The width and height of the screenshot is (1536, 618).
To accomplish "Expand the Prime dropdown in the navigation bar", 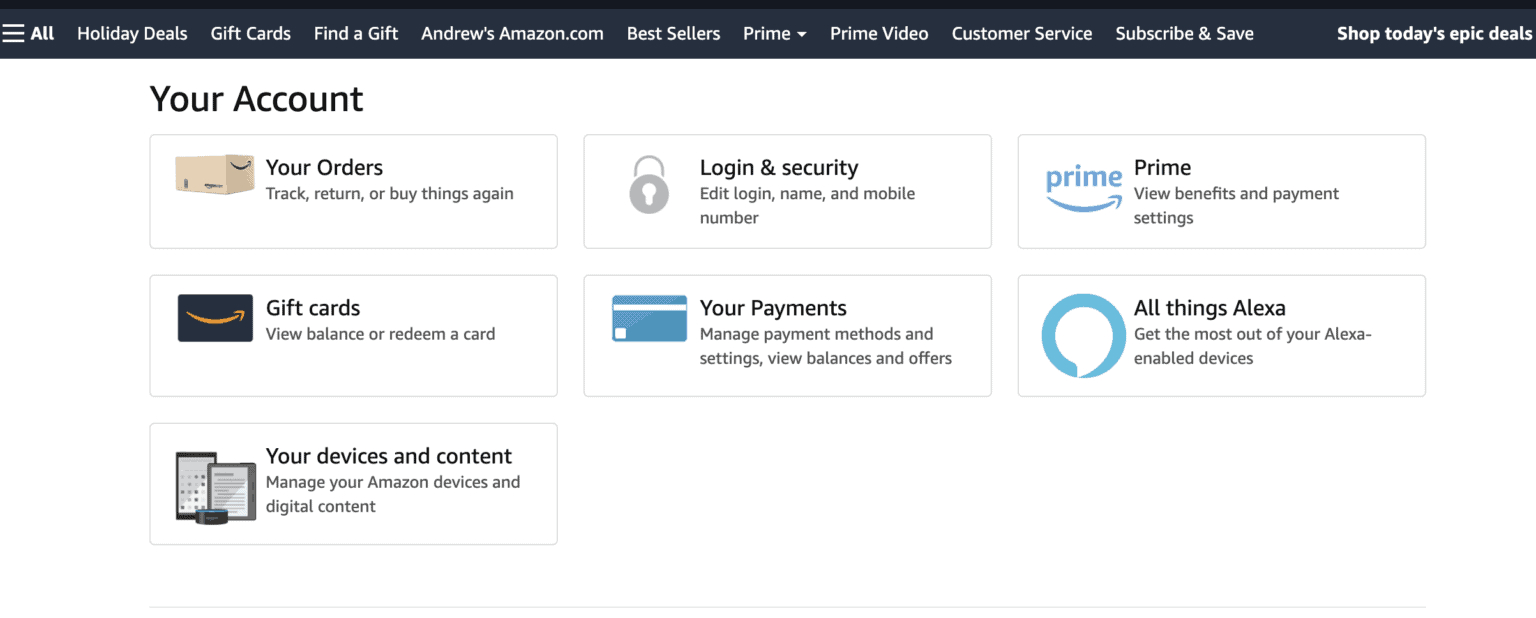I will coord(774,33).
